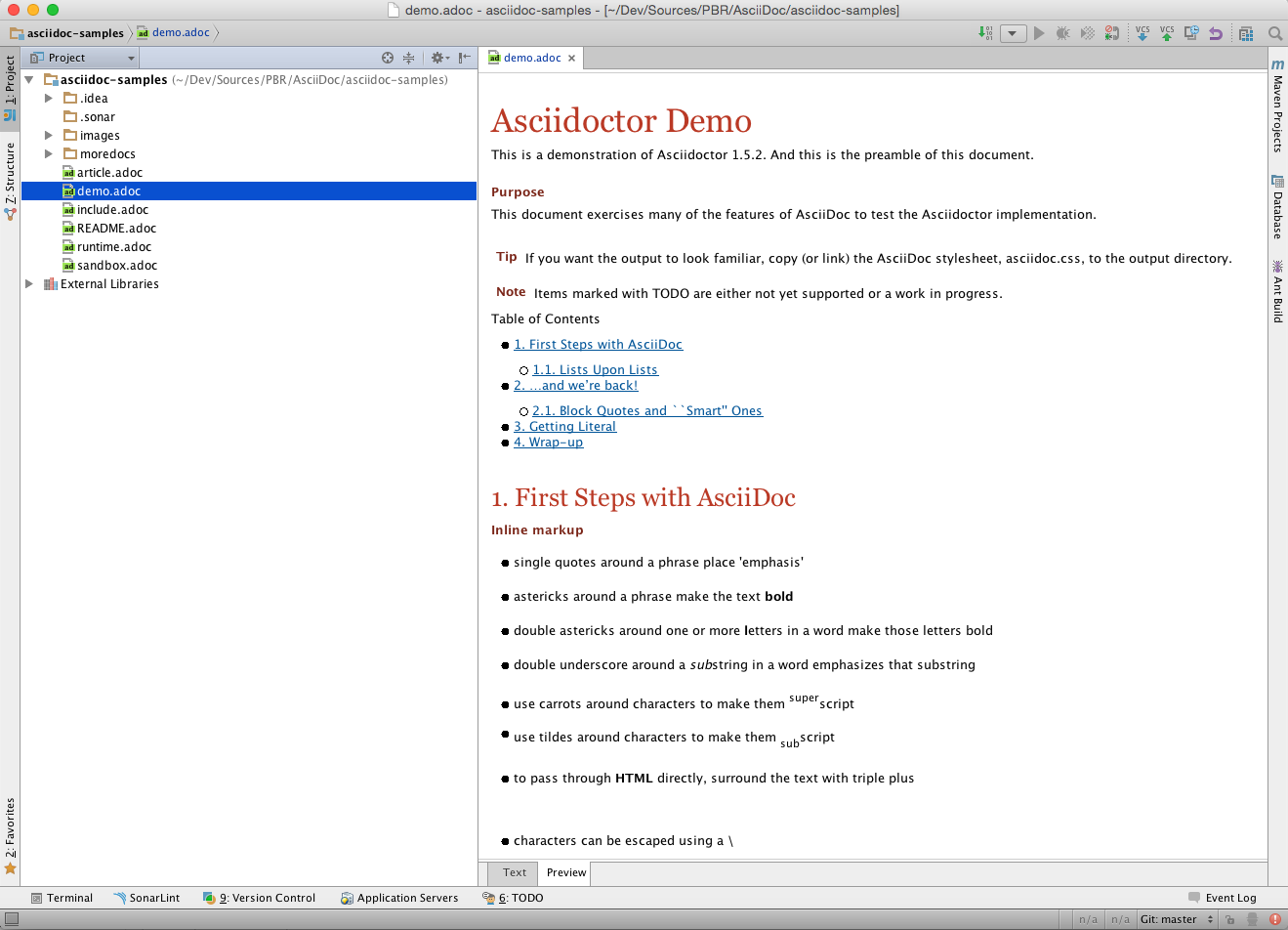Viewport: 1288px width, 930px height.
Task: Open the Maven Projects side panel
Action: pyautogui.click(x=1277, y=105)
